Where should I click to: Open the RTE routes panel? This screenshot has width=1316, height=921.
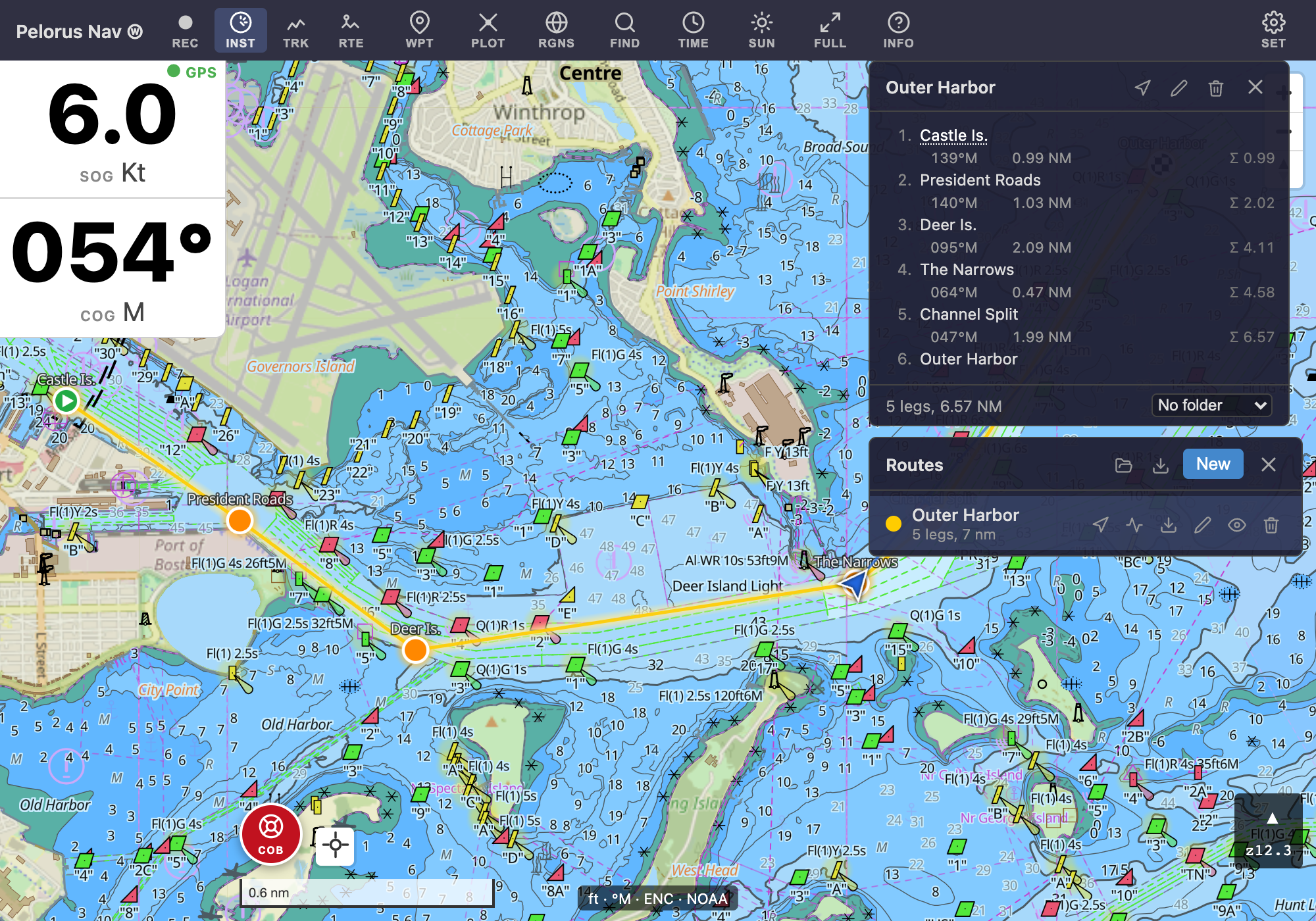pyautogui.click(x=351, y=30)
